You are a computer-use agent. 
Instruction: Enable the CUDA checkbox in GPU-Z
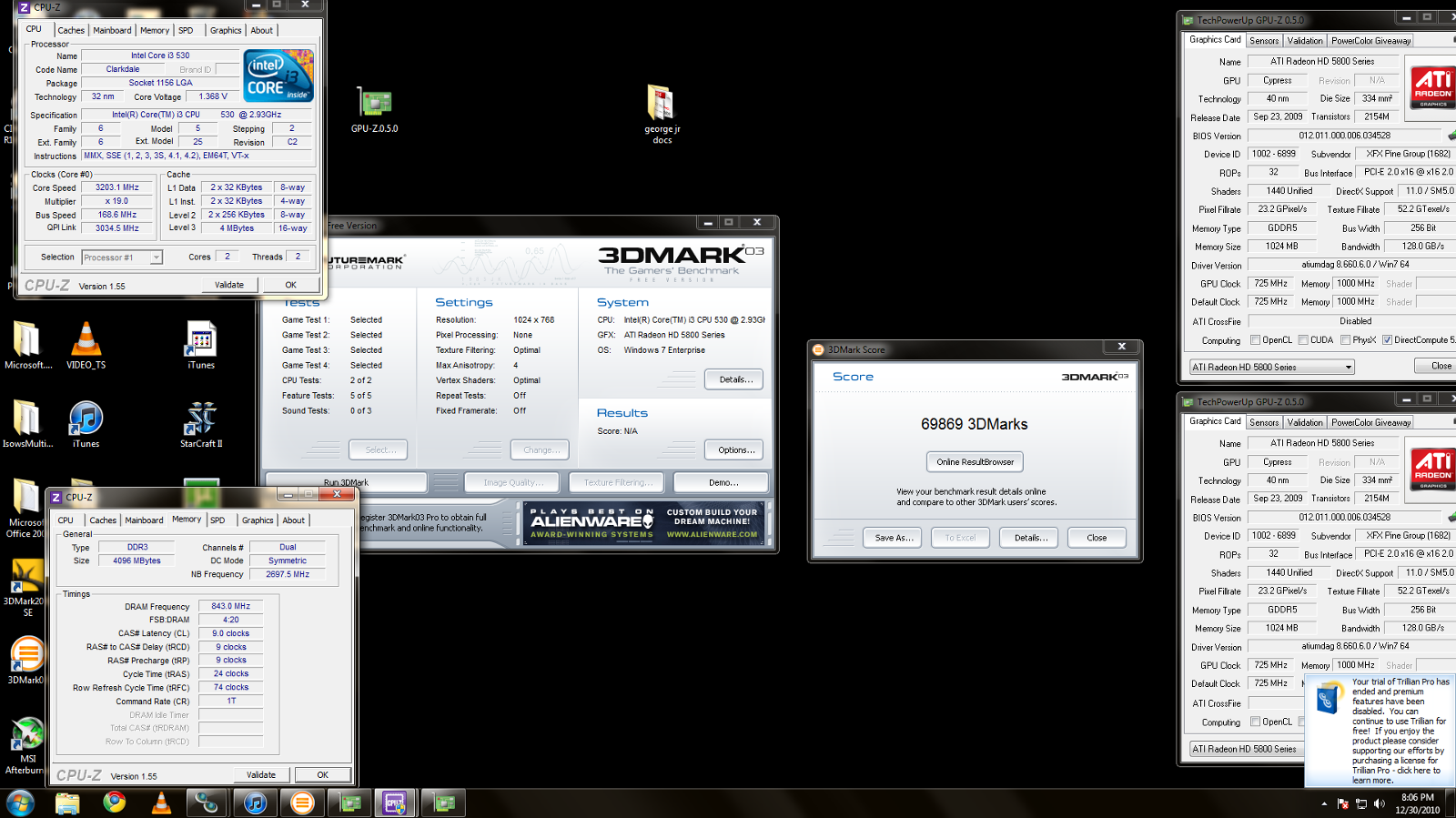point(1303,340)
